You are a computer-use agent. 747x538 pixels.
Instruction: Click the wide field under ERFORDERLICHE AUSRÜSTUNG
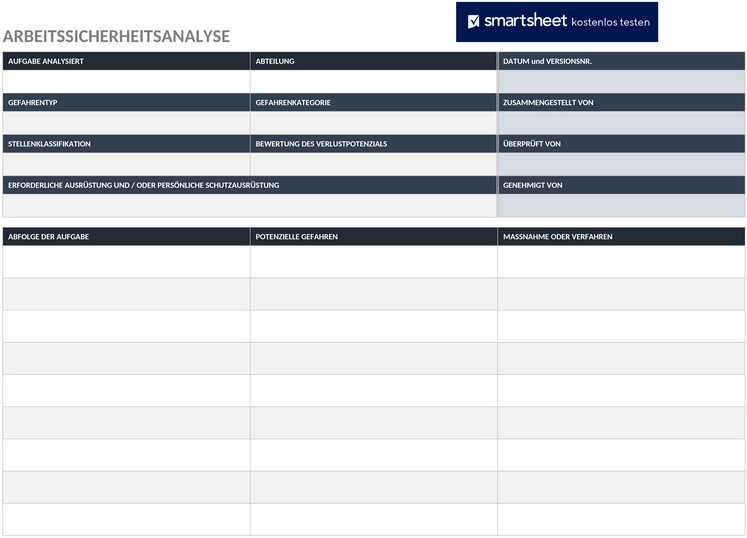tap(250, 206)
